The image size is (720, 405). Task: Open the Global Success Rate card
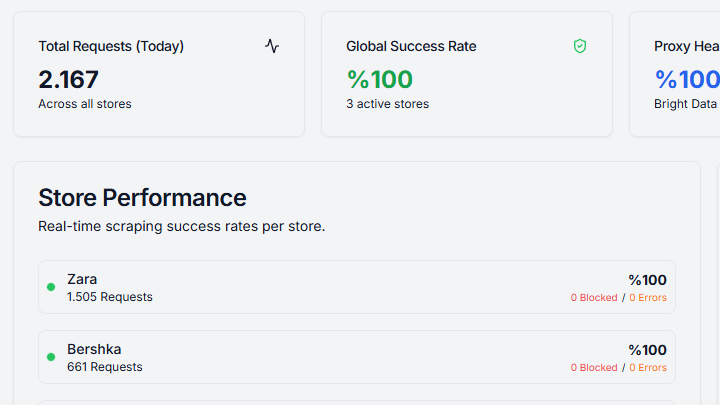click(x=467, y=74)
